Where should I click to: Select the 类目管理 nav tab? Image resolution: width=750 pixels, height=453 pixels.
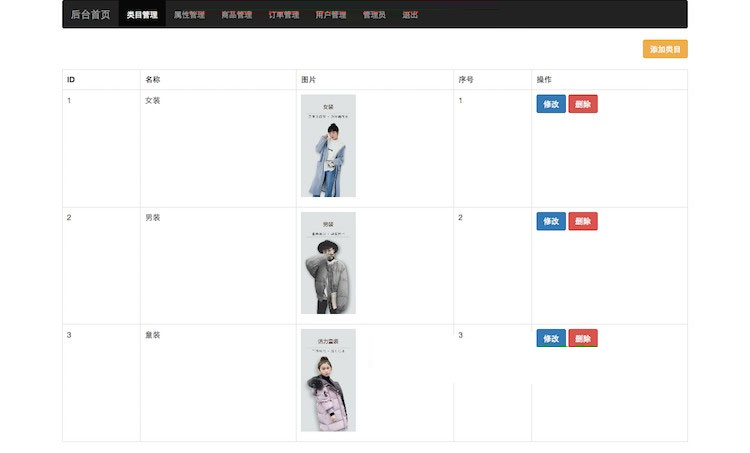click(142, 14)
